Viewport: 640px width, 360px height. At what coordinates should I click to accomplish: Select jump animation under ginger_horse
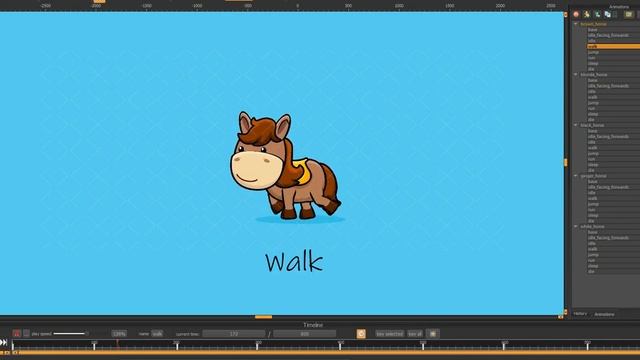tap(613, 204)
